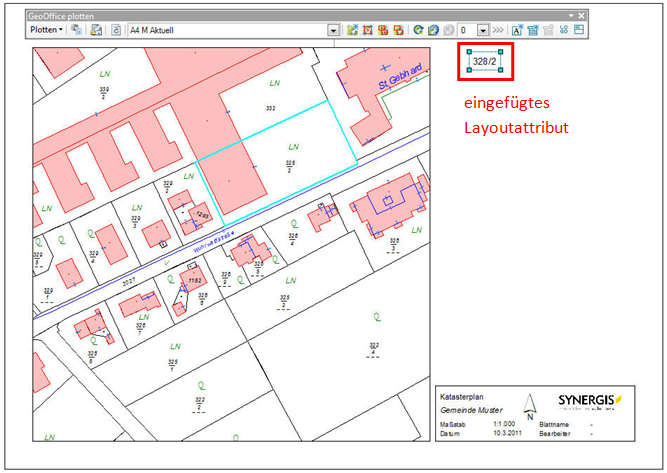This screenshot has width=667, height=473.
Task: Open the toolbar options arrow in title bar
Action: point(571,17)
